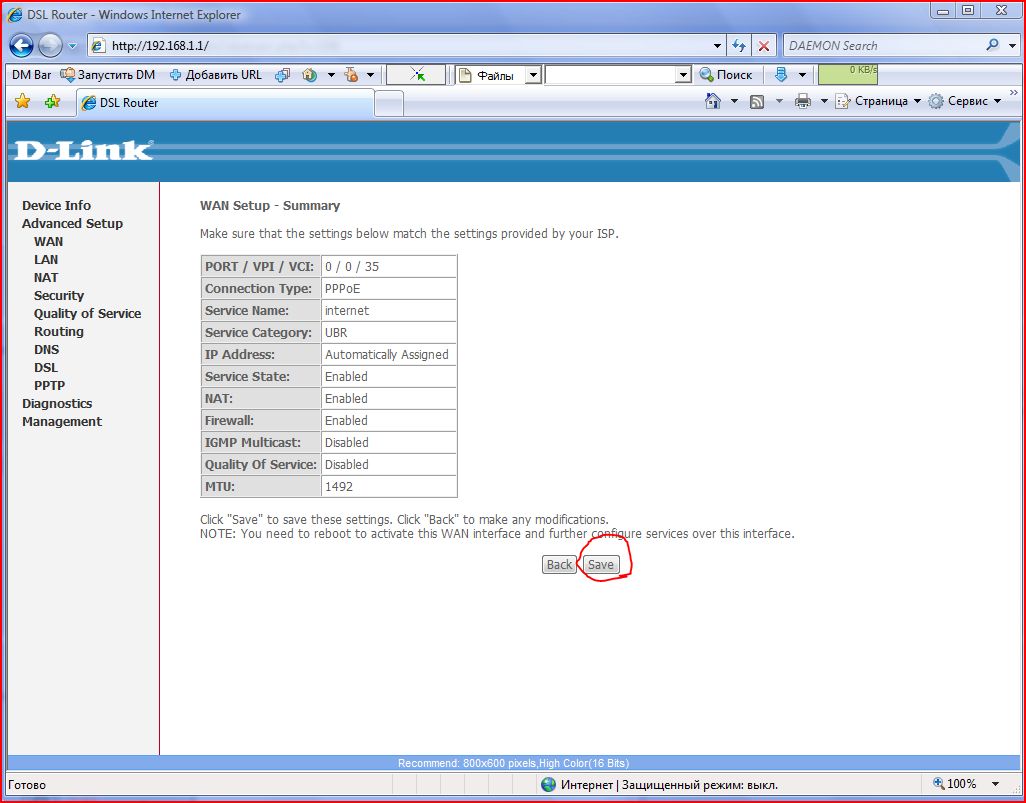Image resolution: width=1026 pixels, height=803 pixels.
Task: Open the Security menu item
Action: click(59, 296)
